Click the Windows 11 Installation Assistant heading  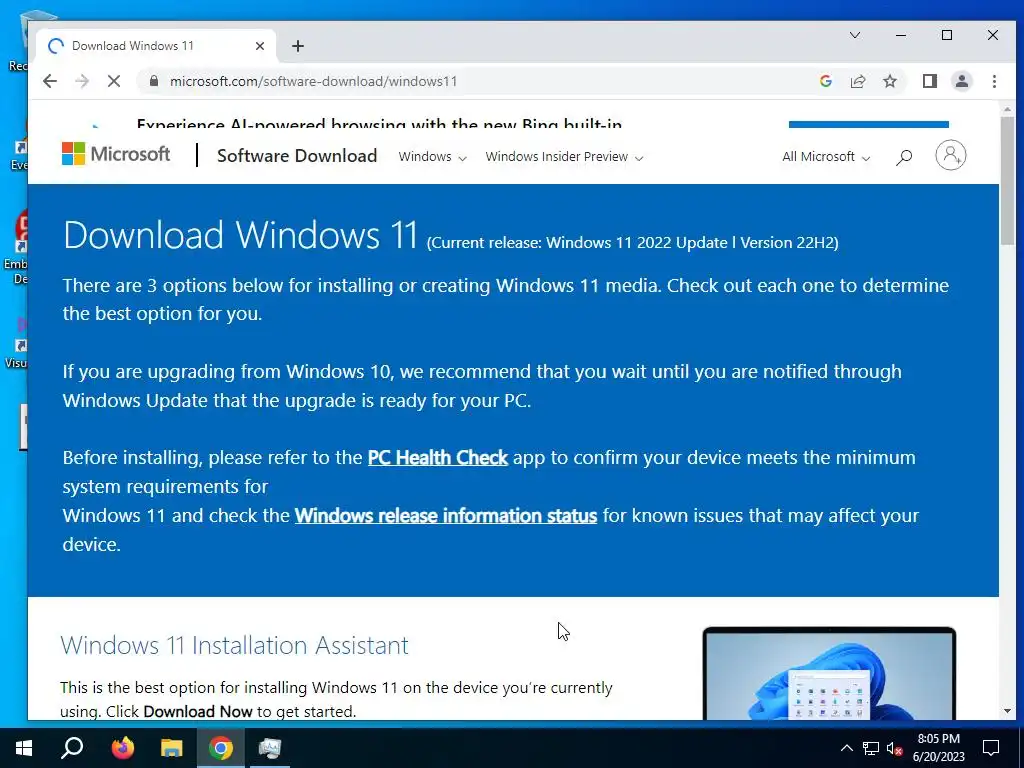pyautogui.click(x=234, y=645)
